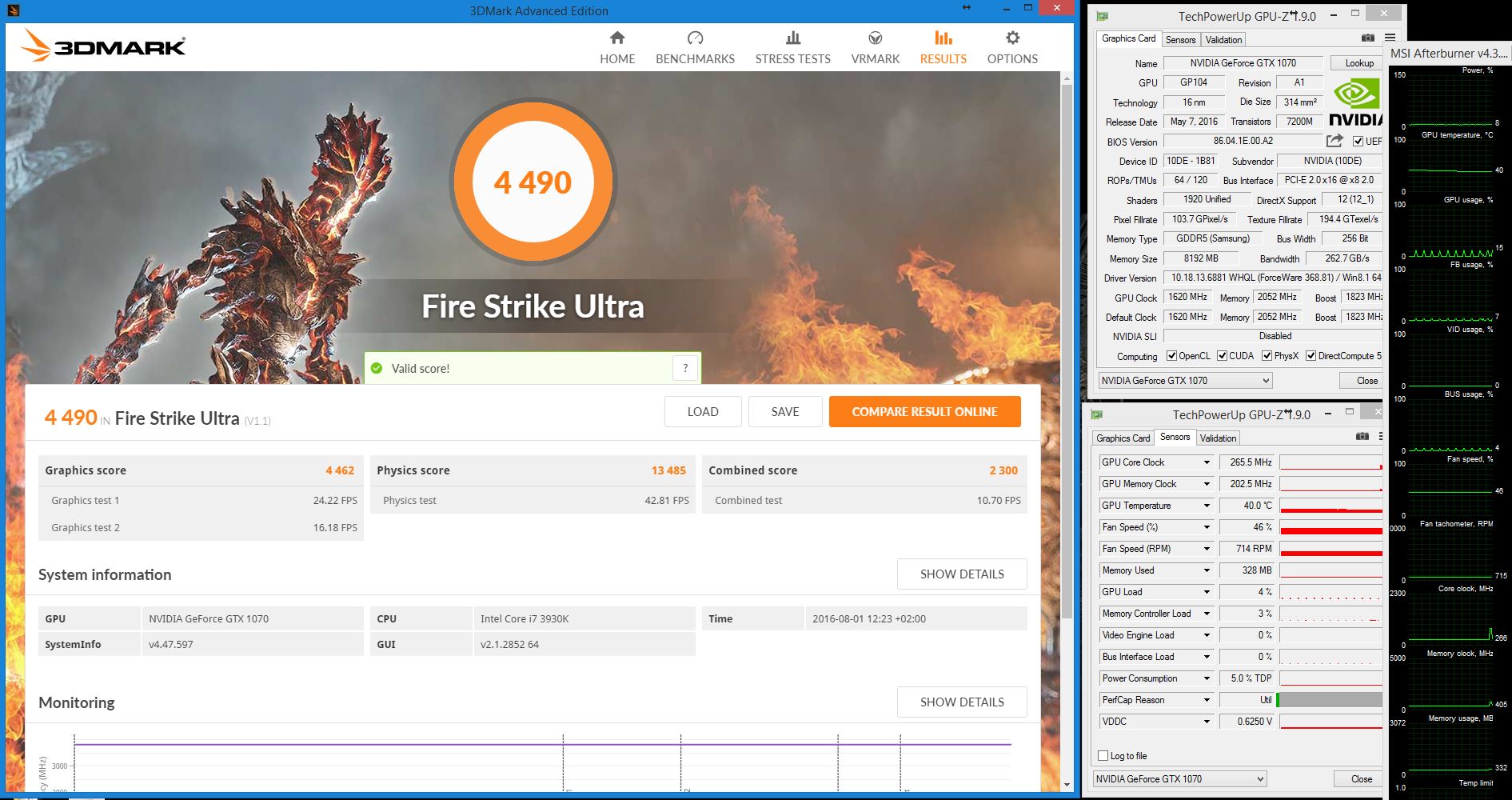Screen dimensions: 1512x800
Task: Open the GPU-Z hamburger menu
Action: (1389, 38)
